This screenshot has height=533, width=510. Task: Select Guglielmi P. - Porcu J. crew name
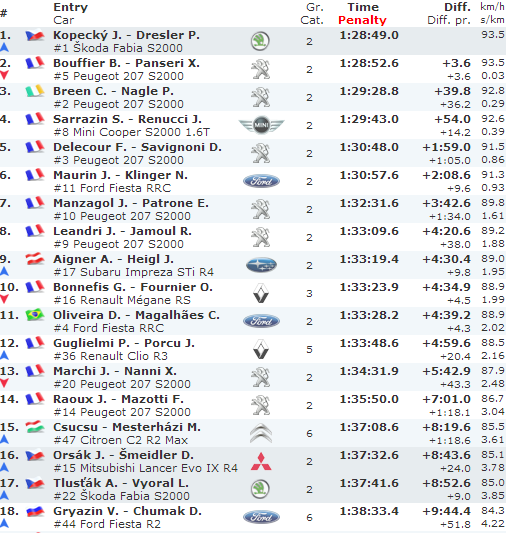click(124, 343)
